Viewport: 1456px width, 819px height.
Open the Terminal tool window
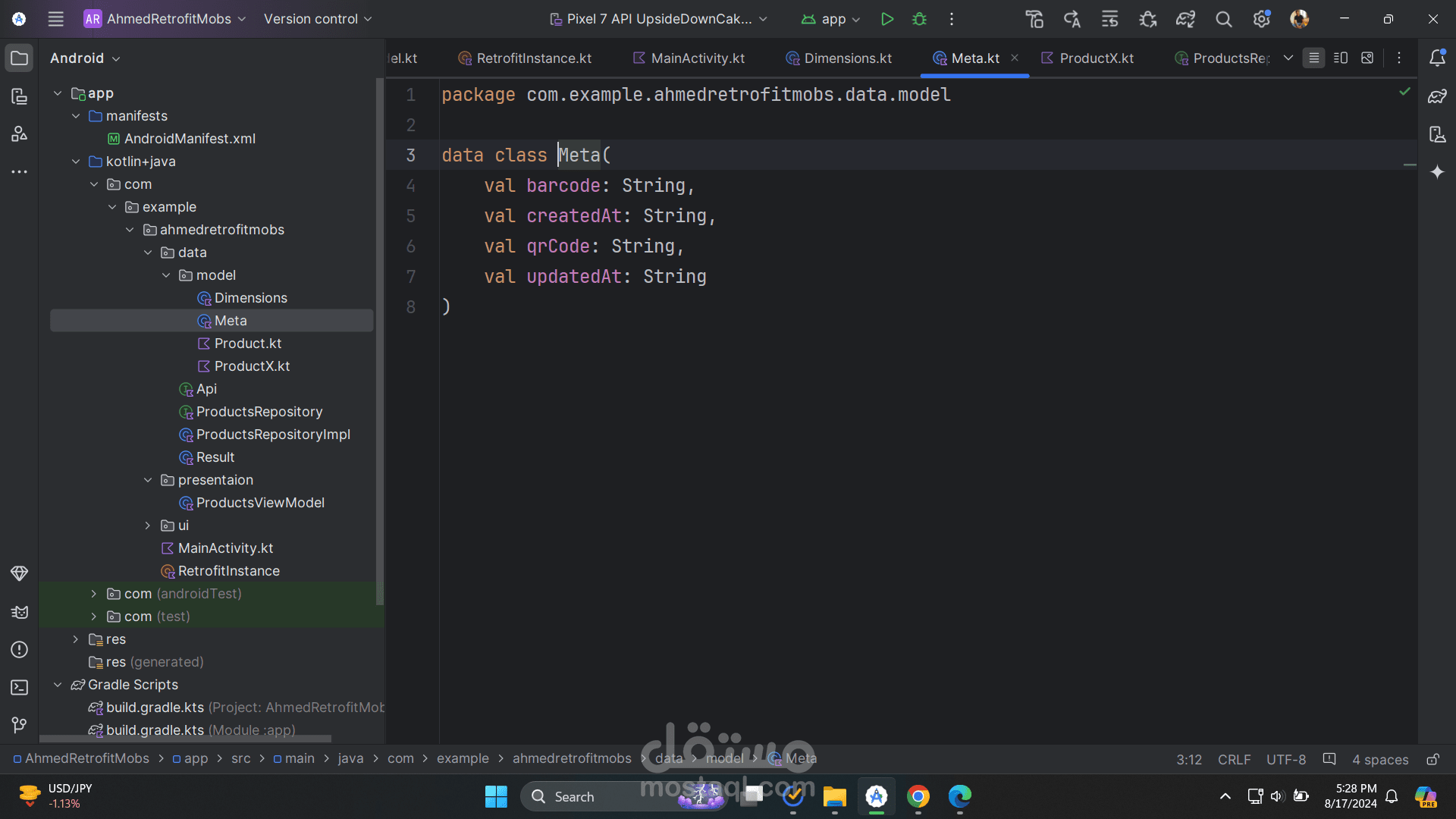(20, 688)
